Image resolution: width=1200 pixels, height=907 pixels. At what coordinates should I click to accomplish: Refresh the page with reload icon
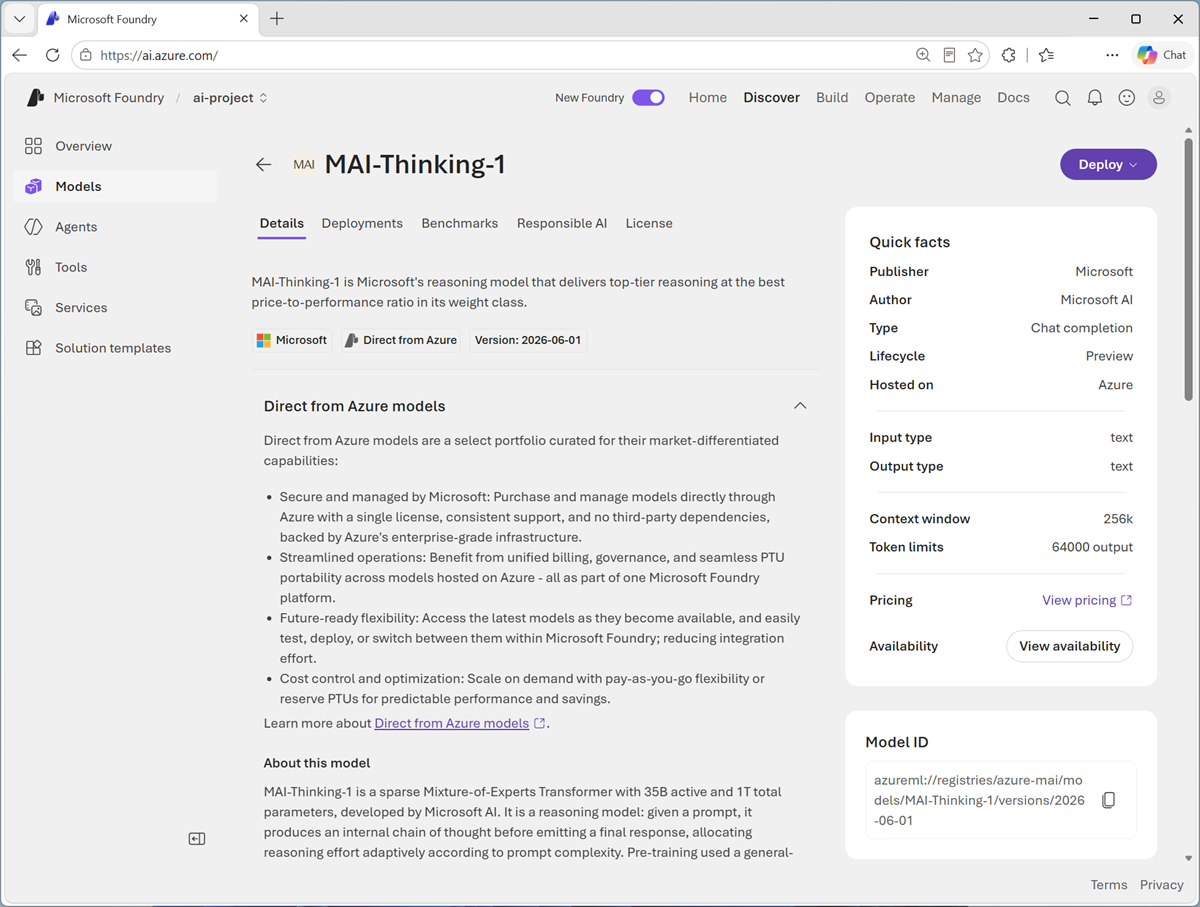tap(53, 56)
